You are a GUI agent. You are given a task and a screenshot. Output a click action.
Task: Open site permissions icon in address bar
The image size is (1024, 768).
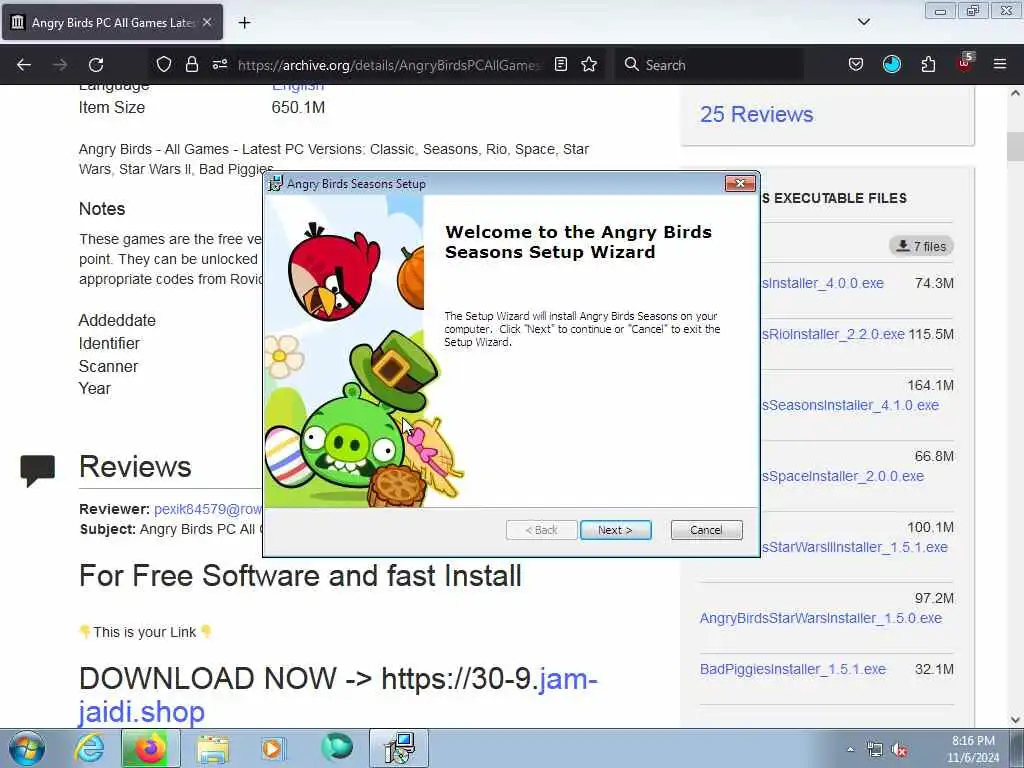[x=219, y=64]
